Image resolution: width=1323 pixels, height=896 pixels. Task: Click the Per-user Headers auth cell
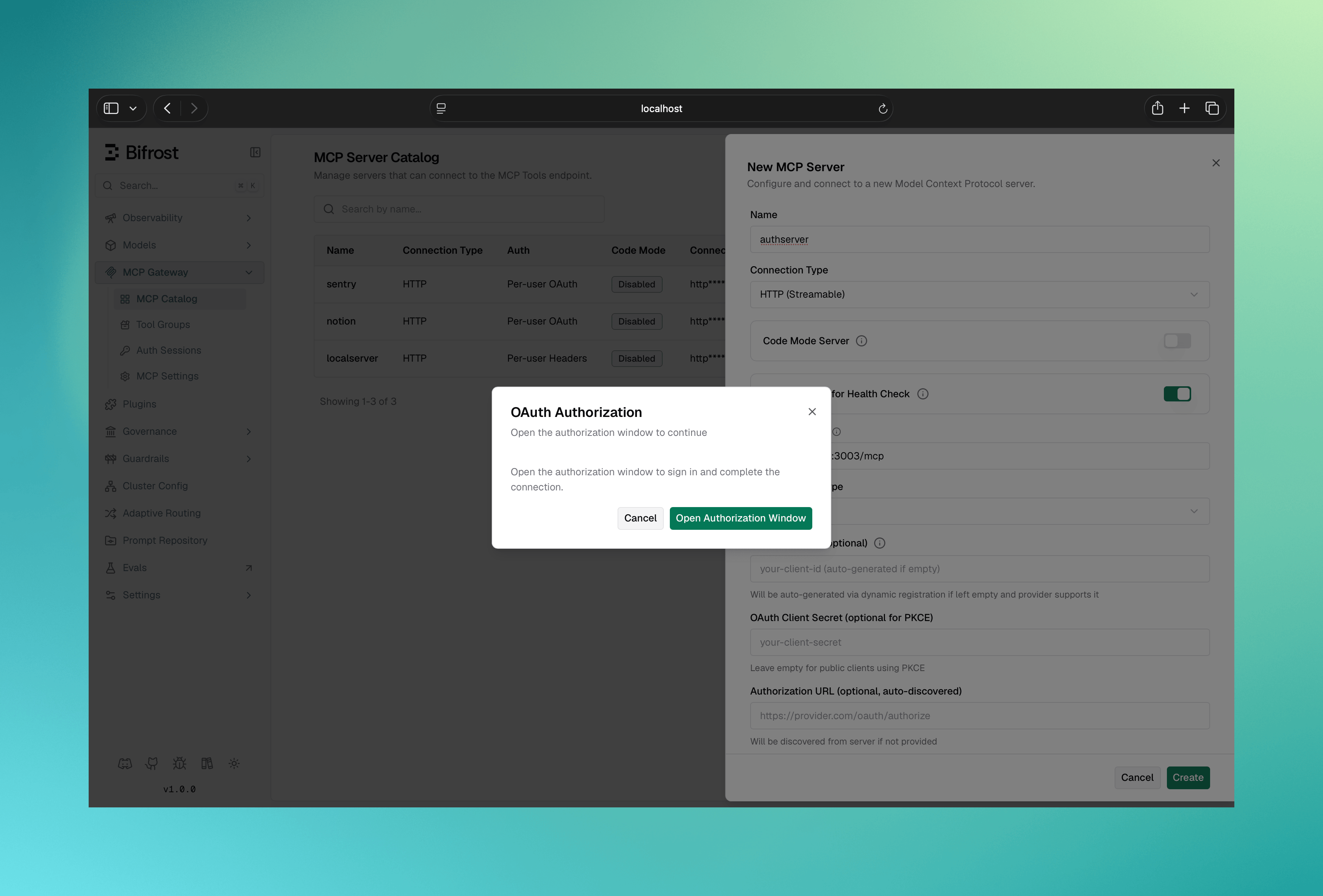click(546, 358)
